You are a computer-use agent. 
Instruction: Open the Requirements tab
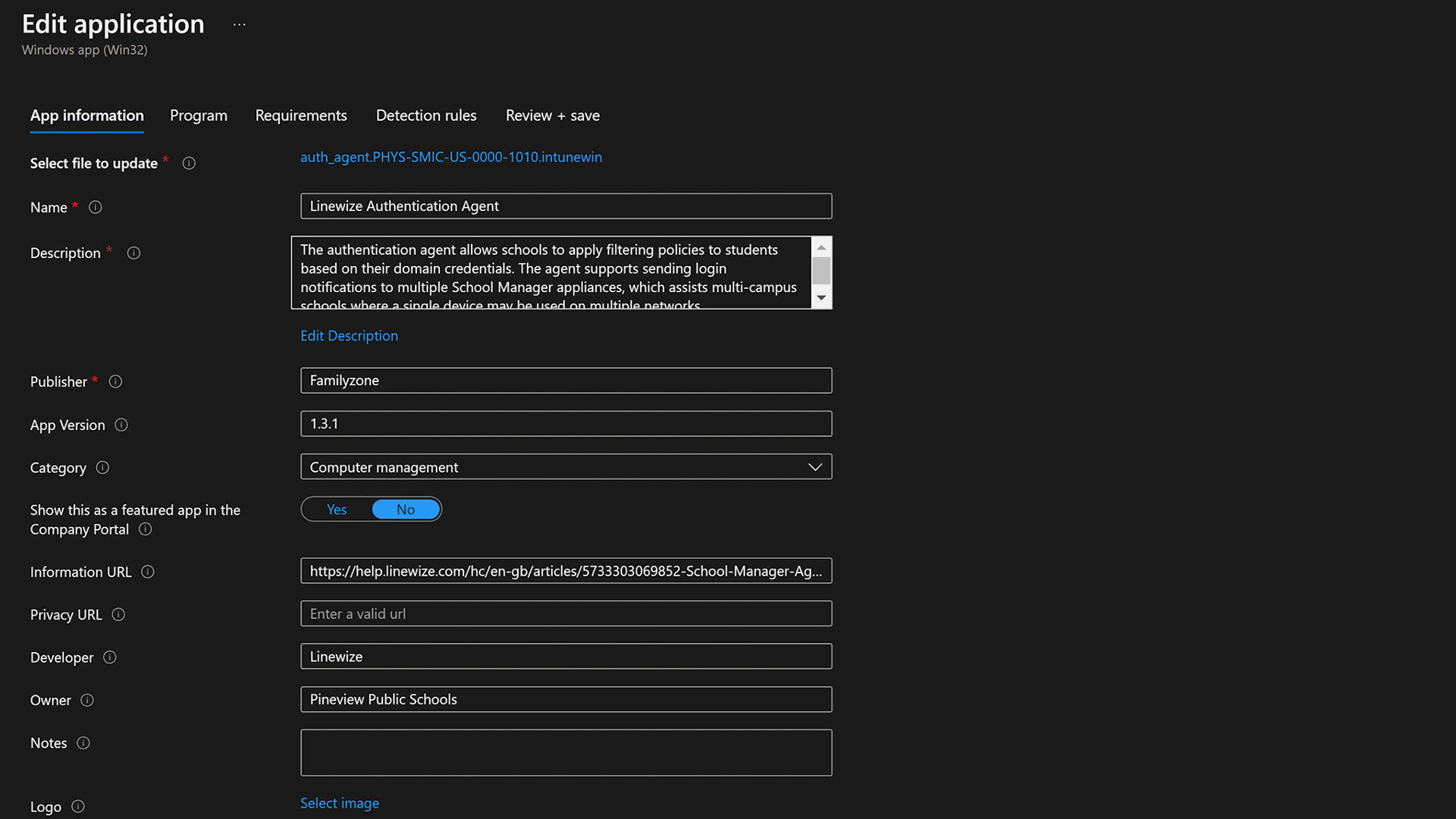301,115
